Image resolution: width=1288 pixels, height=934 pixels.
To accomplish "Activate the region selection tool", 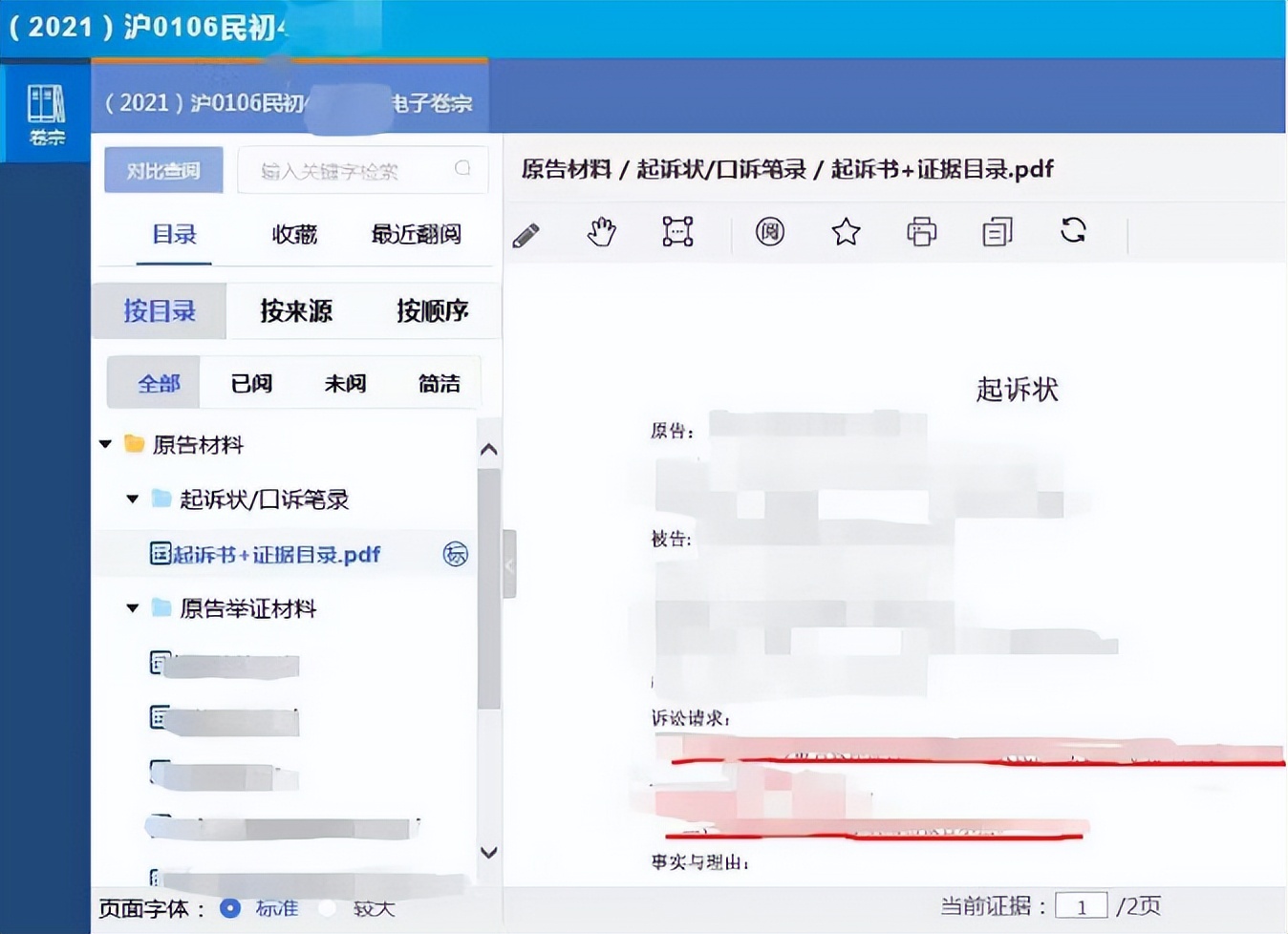I will tap(676, 232).
